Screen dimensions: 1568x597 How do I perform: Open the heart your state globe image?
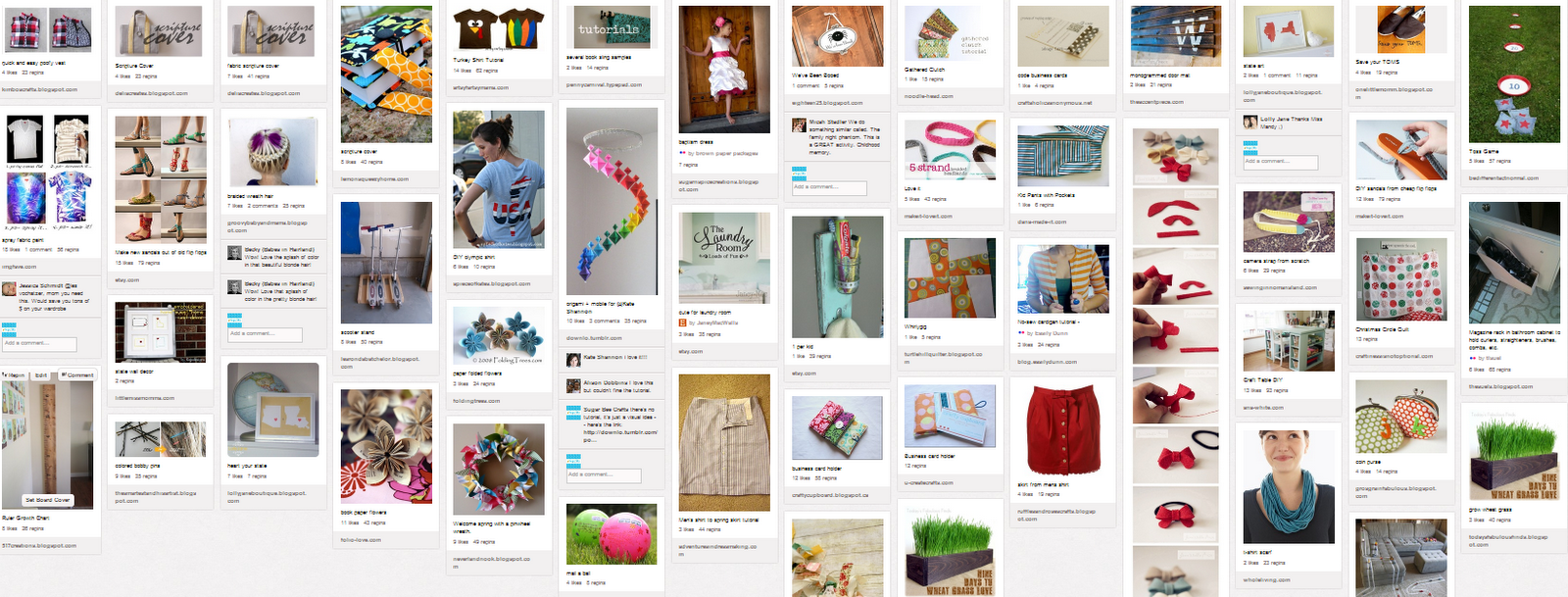click(x=273, y=410)
